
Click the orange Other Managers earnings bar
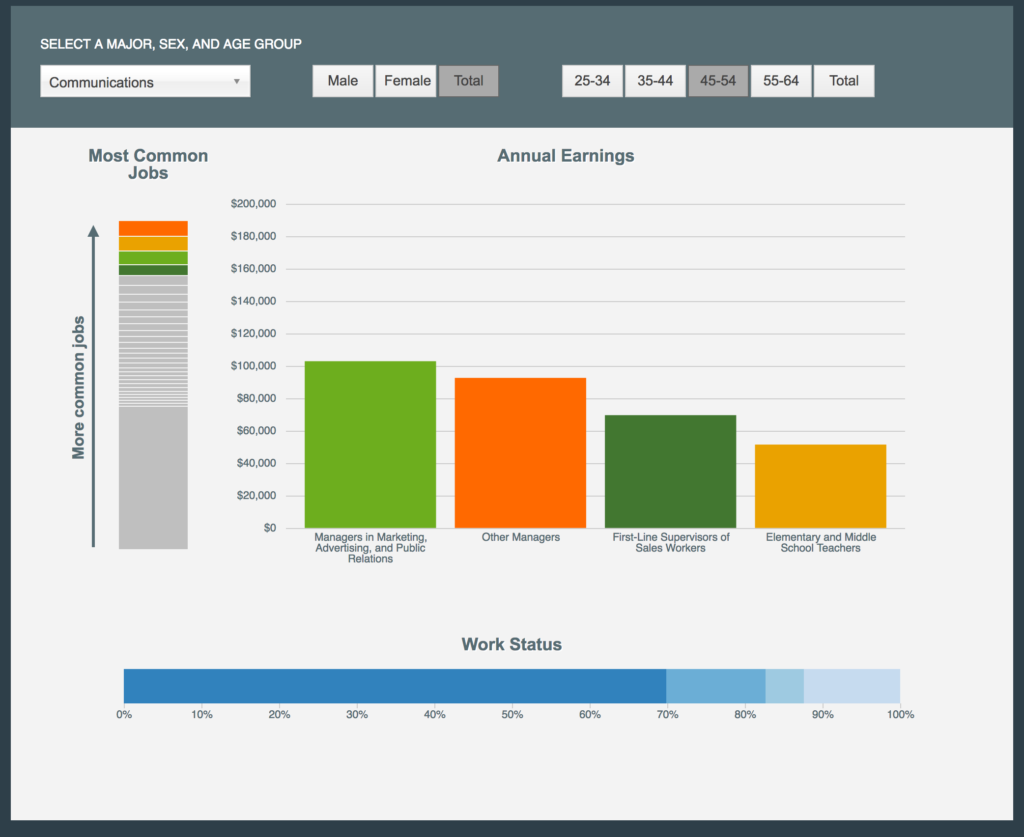click(x=520, y=453)
